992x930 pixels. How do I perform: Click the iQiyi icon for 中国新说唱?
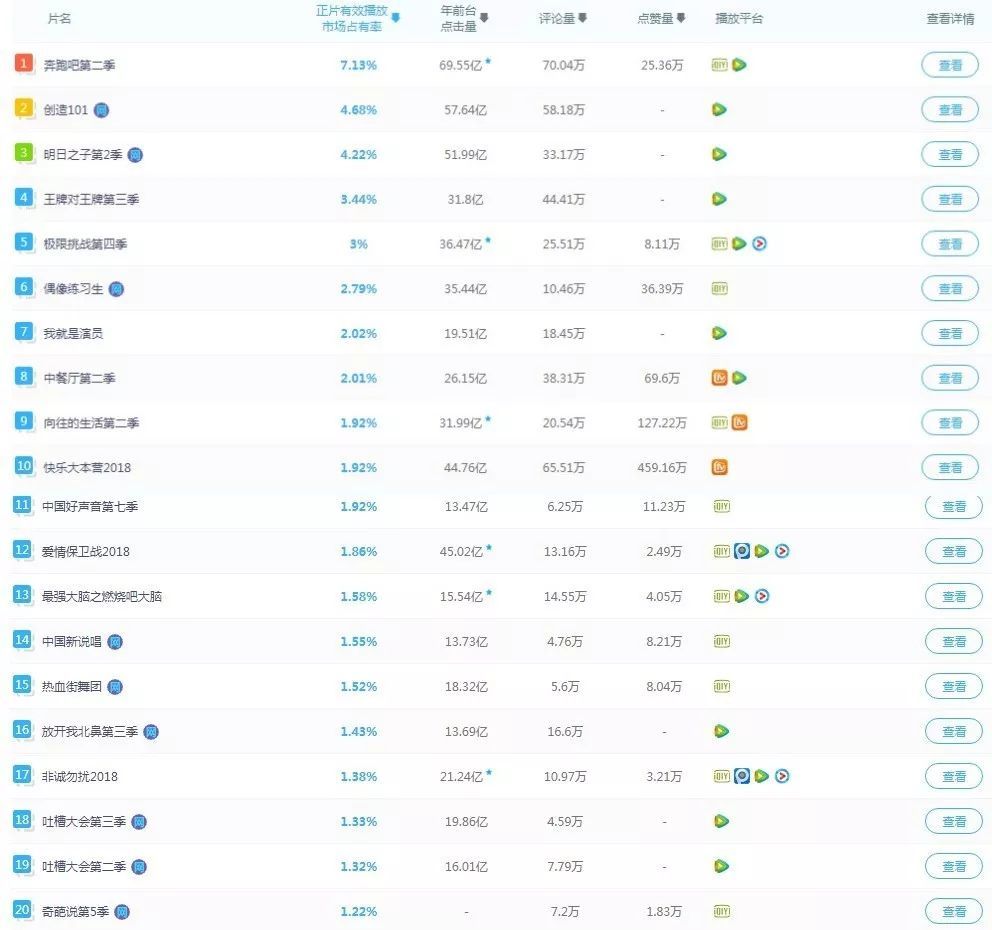(722, 642)
